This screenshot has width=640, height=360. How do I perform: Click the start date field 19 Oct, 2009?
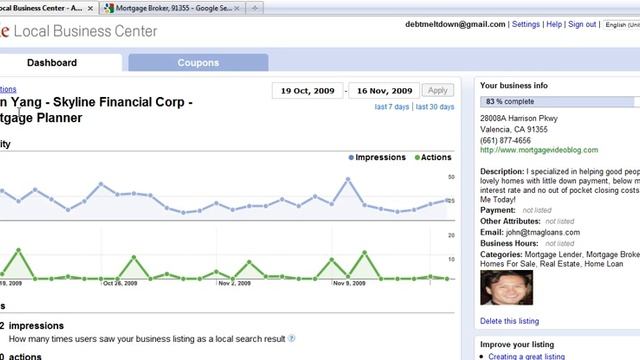coord(307,91)
